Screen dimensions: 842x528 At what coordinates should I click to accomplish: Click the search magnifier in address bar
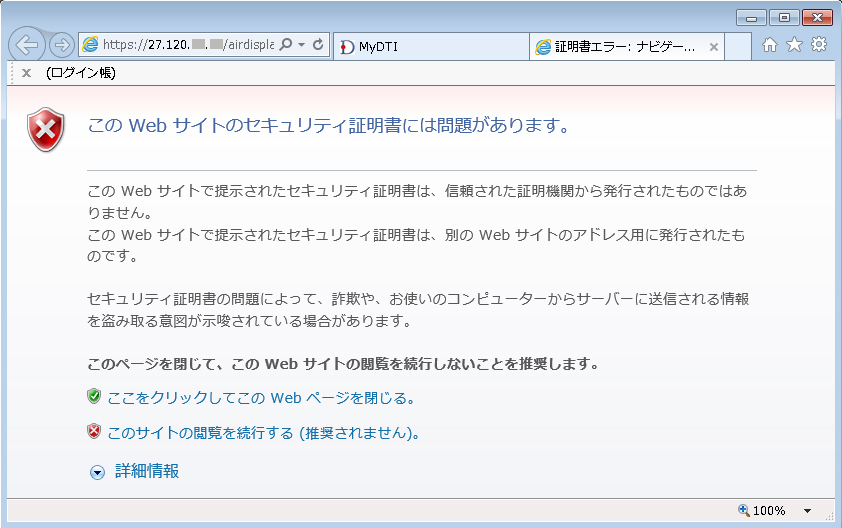click(x=285, y=45)
